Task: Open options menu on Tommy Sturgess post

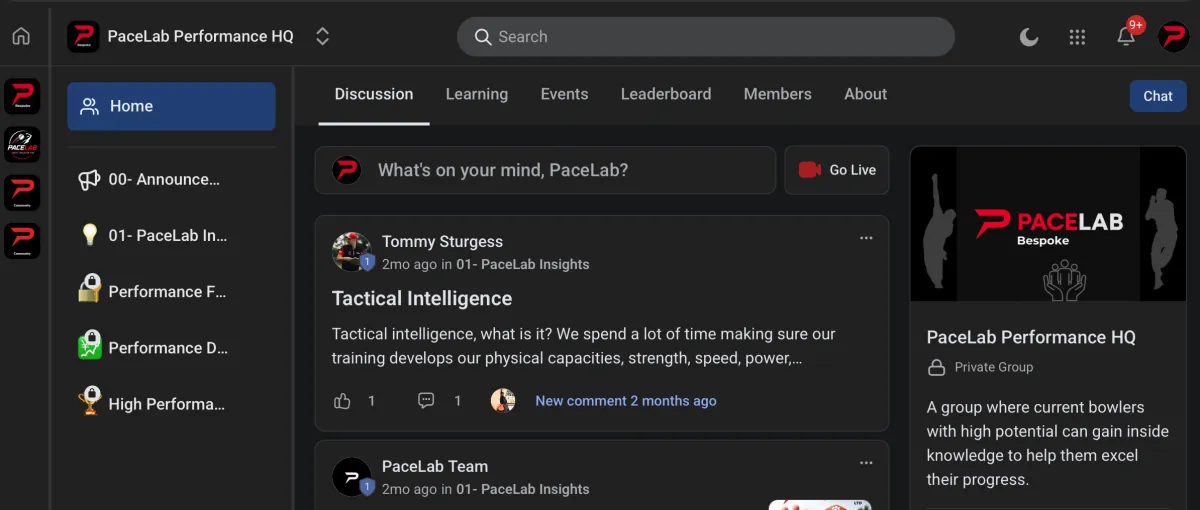Action: coord(866,238)
